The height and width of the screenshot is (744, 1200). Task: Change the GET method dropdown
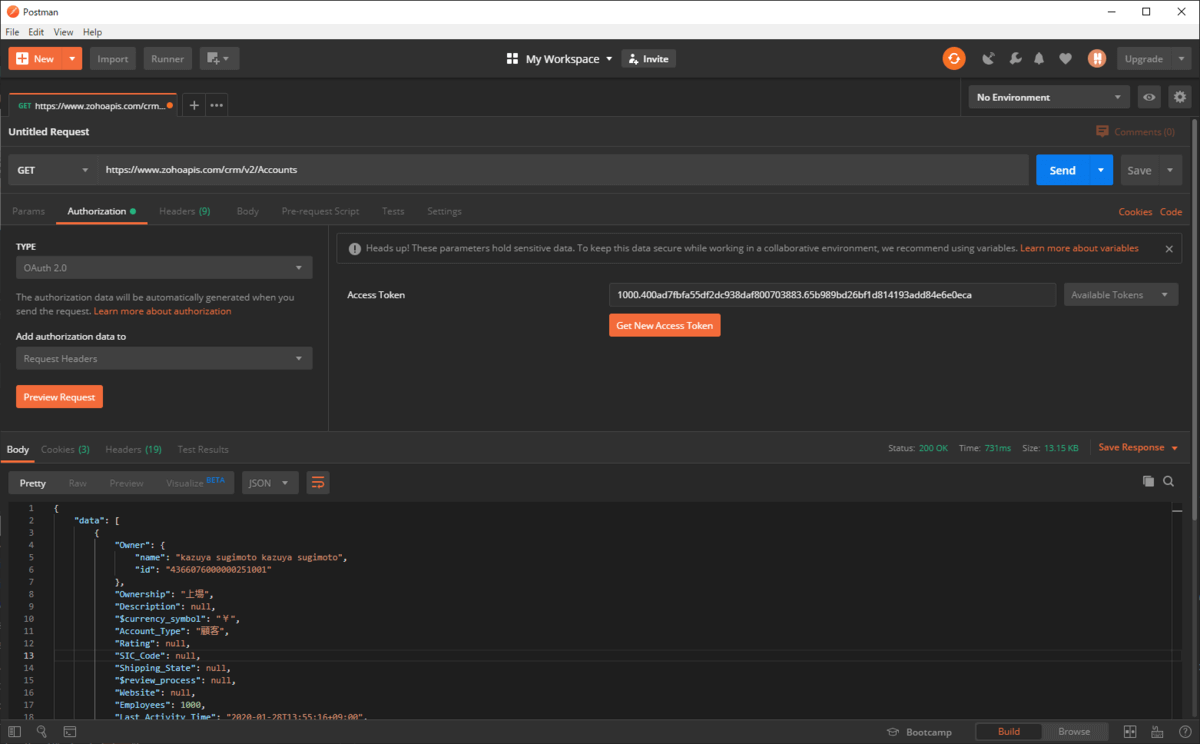[x=53, y=170]
